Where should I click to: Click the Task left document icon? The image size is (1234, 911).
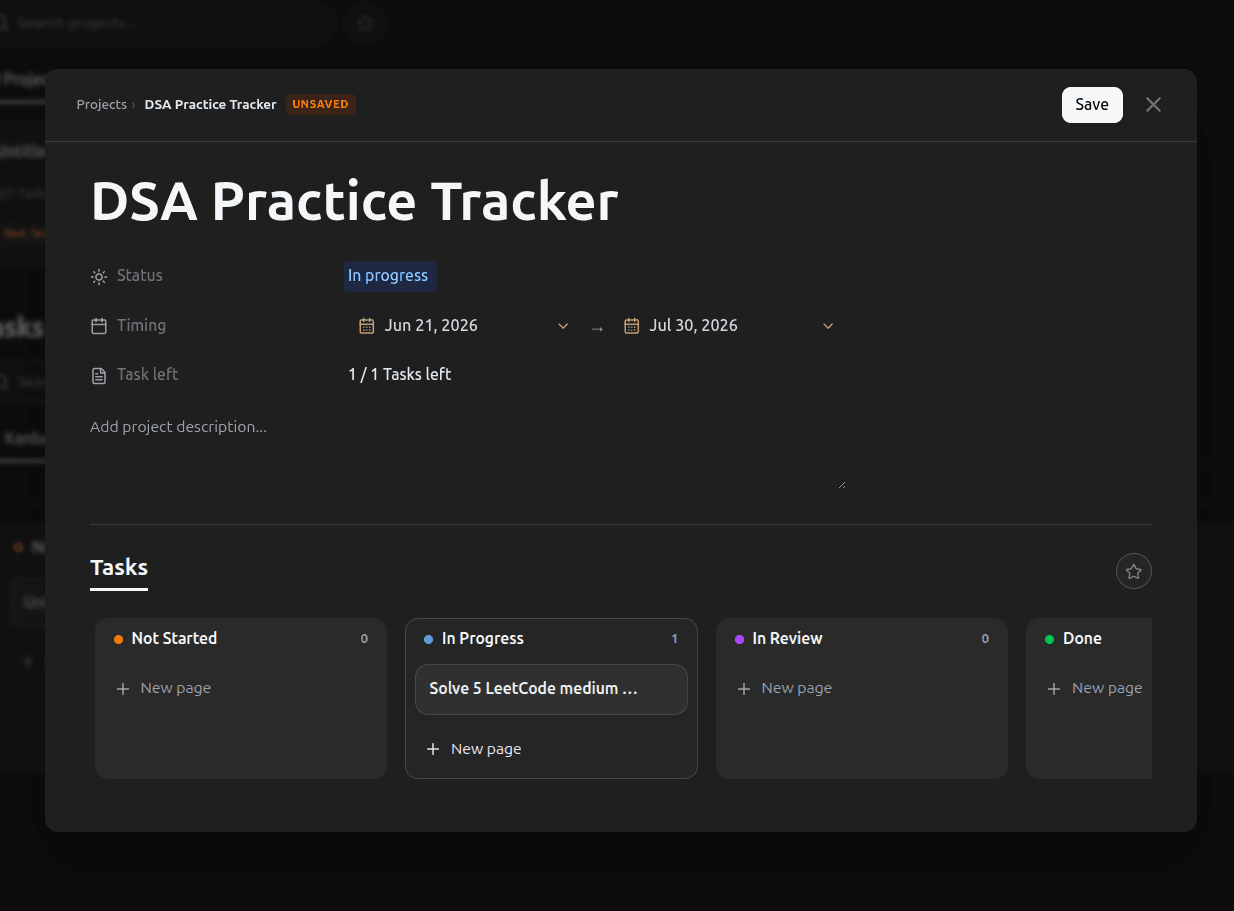[99, 376]
